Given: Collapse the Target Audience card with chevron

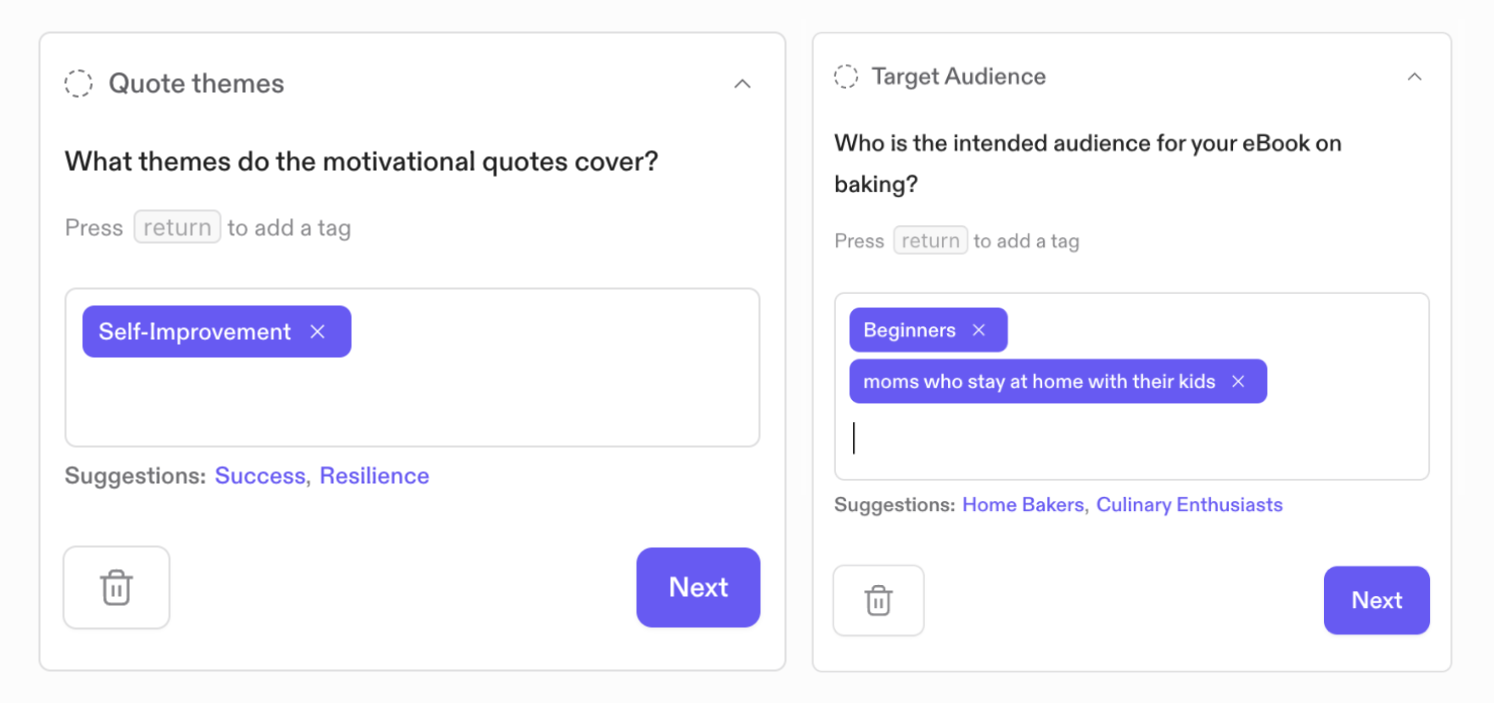Looking at the screenshot, I should tap(1414, 77).
